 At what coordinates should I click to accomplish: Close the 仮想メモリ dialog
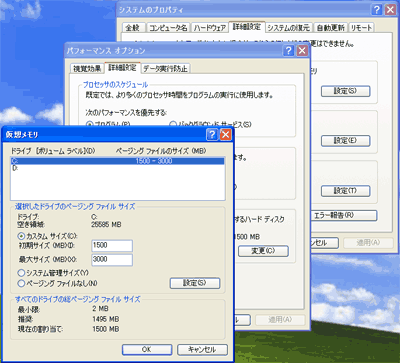[226, 135]
